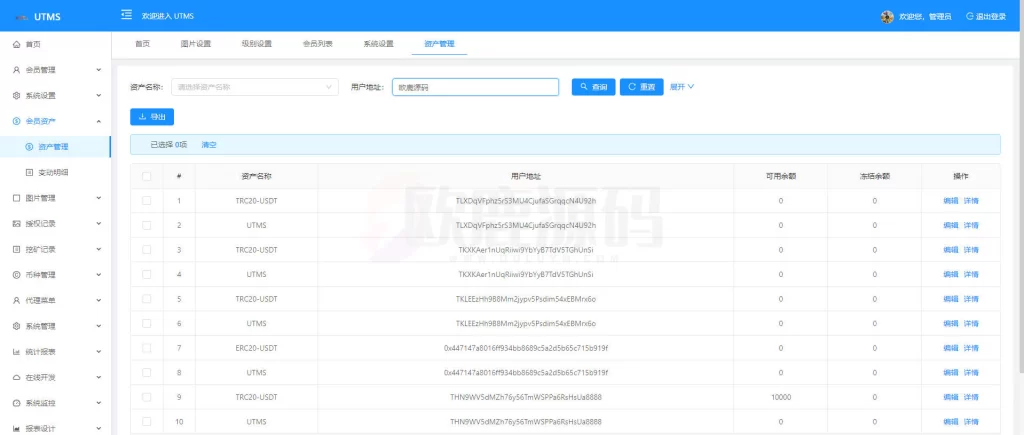Click the 重置 reset button
Viewport: 1024px width, 435px height.
[x=641, y=87]
